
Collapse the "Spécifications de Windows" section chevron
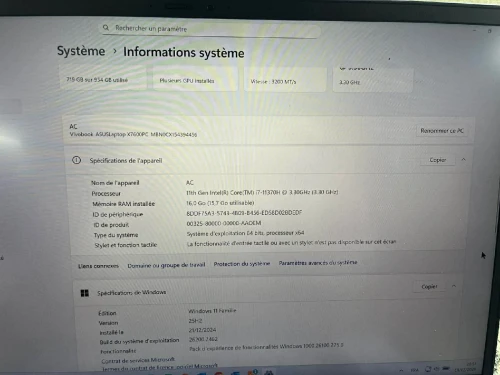coord(454,286)
